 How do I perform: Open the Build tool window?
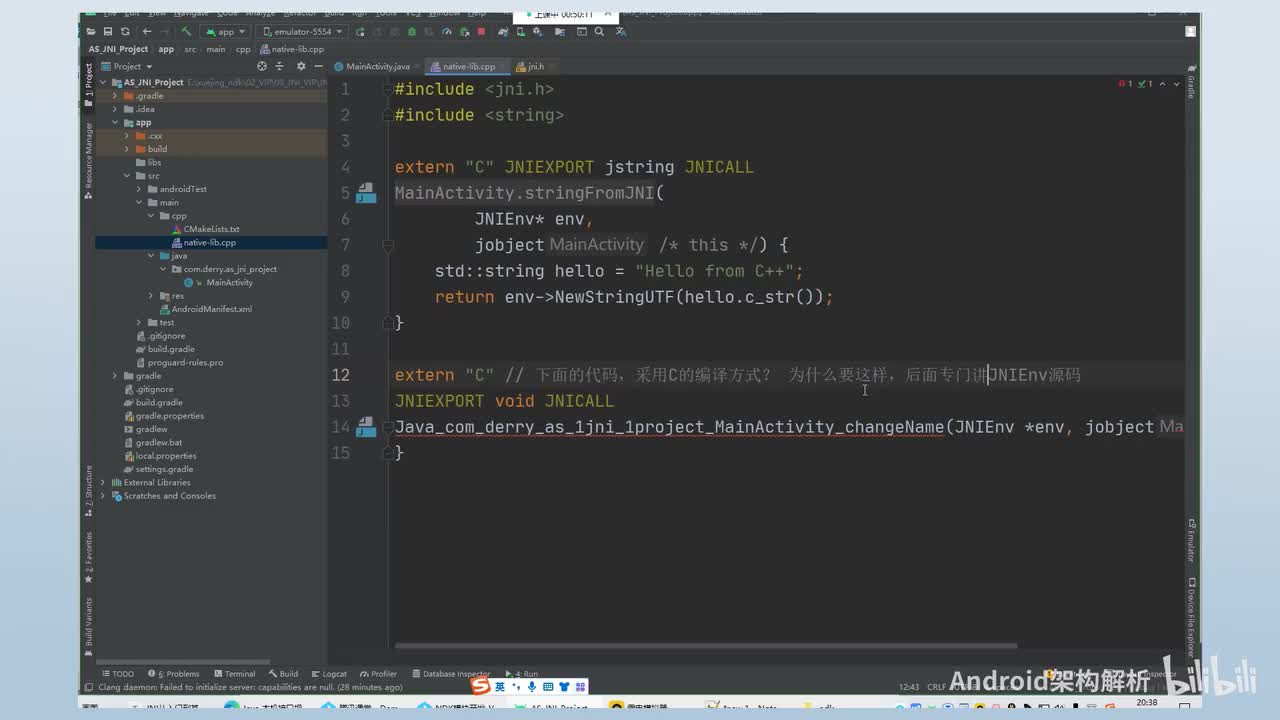(284, 674)
